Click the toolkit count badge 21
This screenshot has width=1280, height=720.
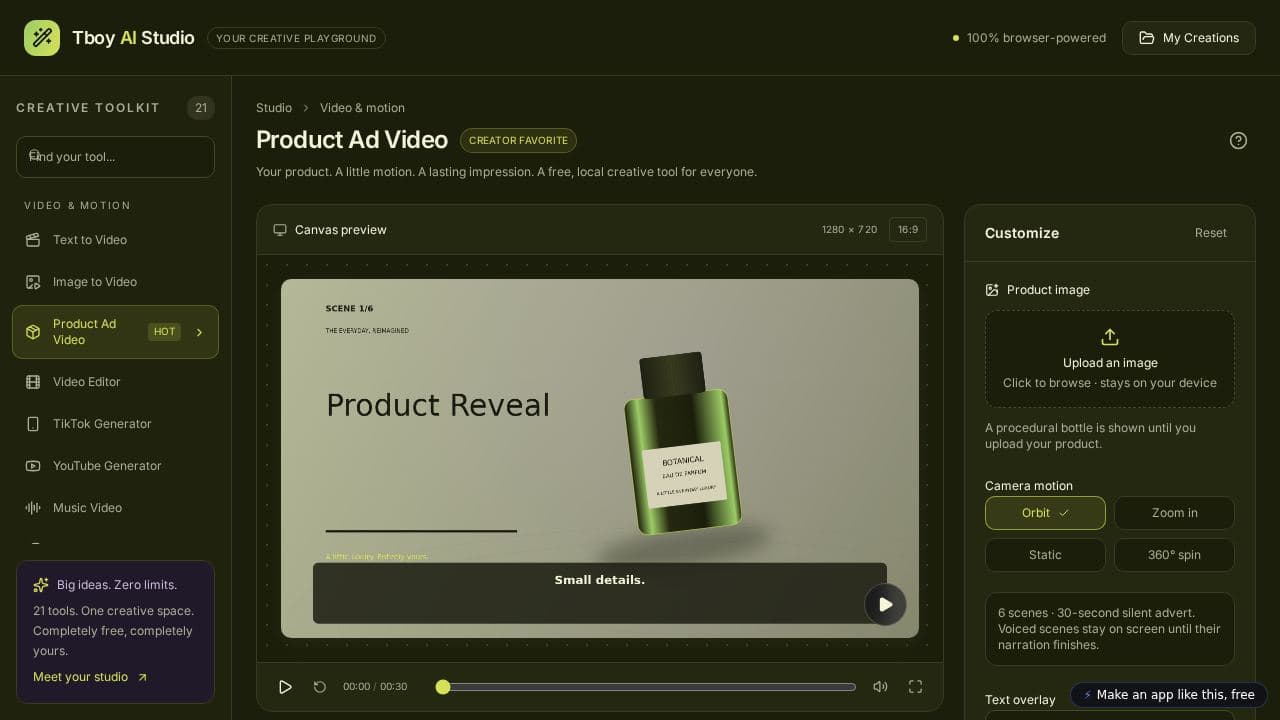[201, 108]
